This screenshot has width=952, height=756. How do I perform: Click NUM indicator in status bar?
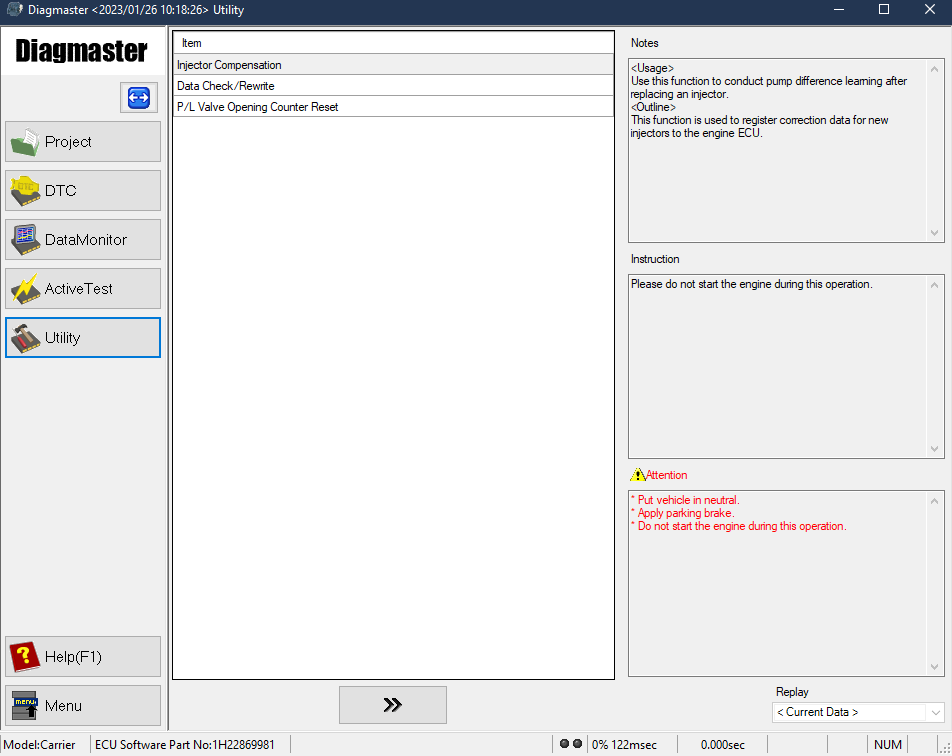888,744
